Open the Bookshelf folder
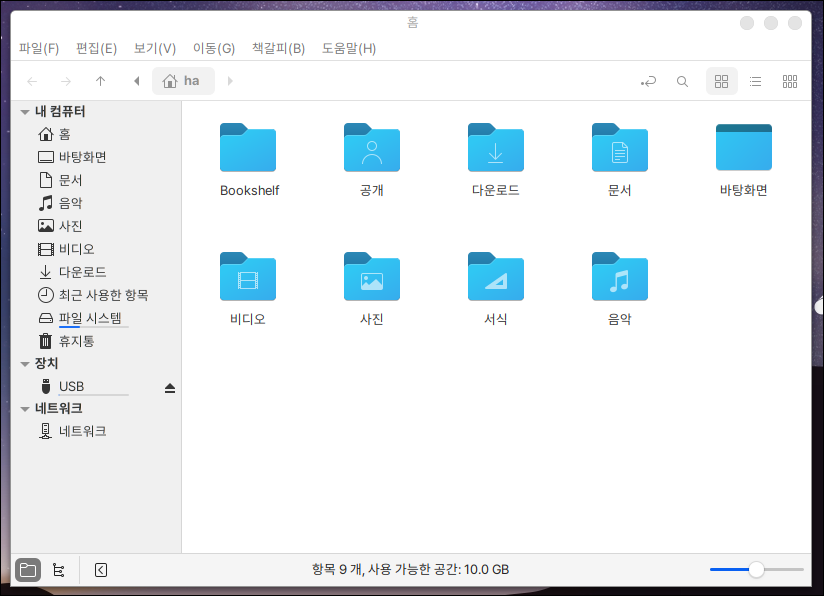The width and height of the screenshot is (824, 596). click(248, 149)
